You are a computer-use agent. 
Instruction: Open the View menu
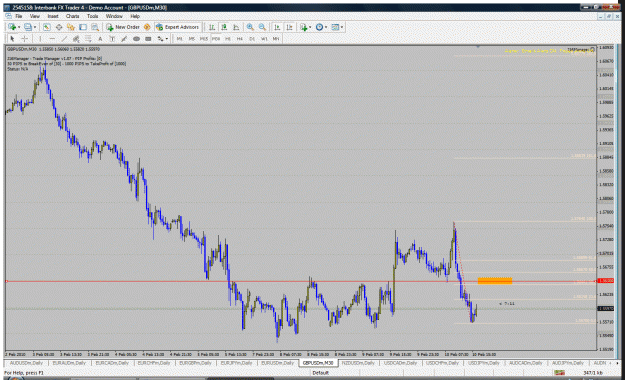(x=35, y=16)
